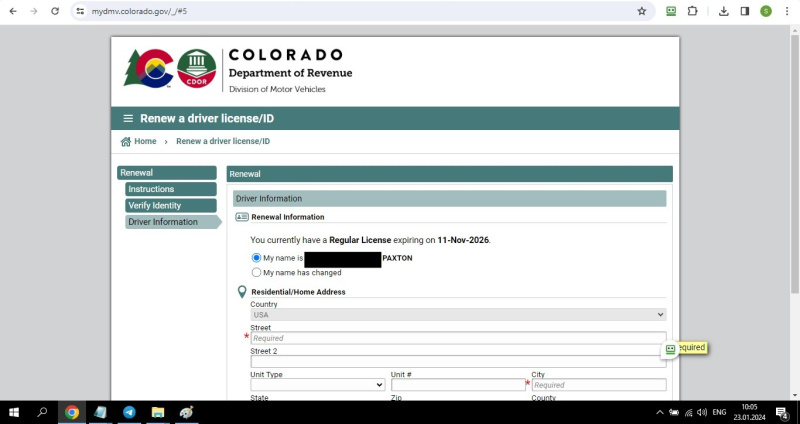Expand the Unit Type dropdown
The image size is (800, 424).
317,385
